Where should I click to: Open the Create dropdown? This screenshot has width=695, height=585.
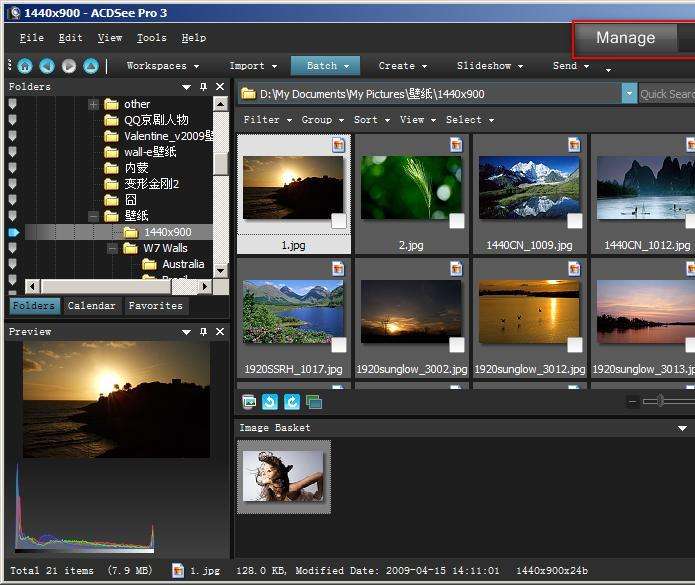402,66
